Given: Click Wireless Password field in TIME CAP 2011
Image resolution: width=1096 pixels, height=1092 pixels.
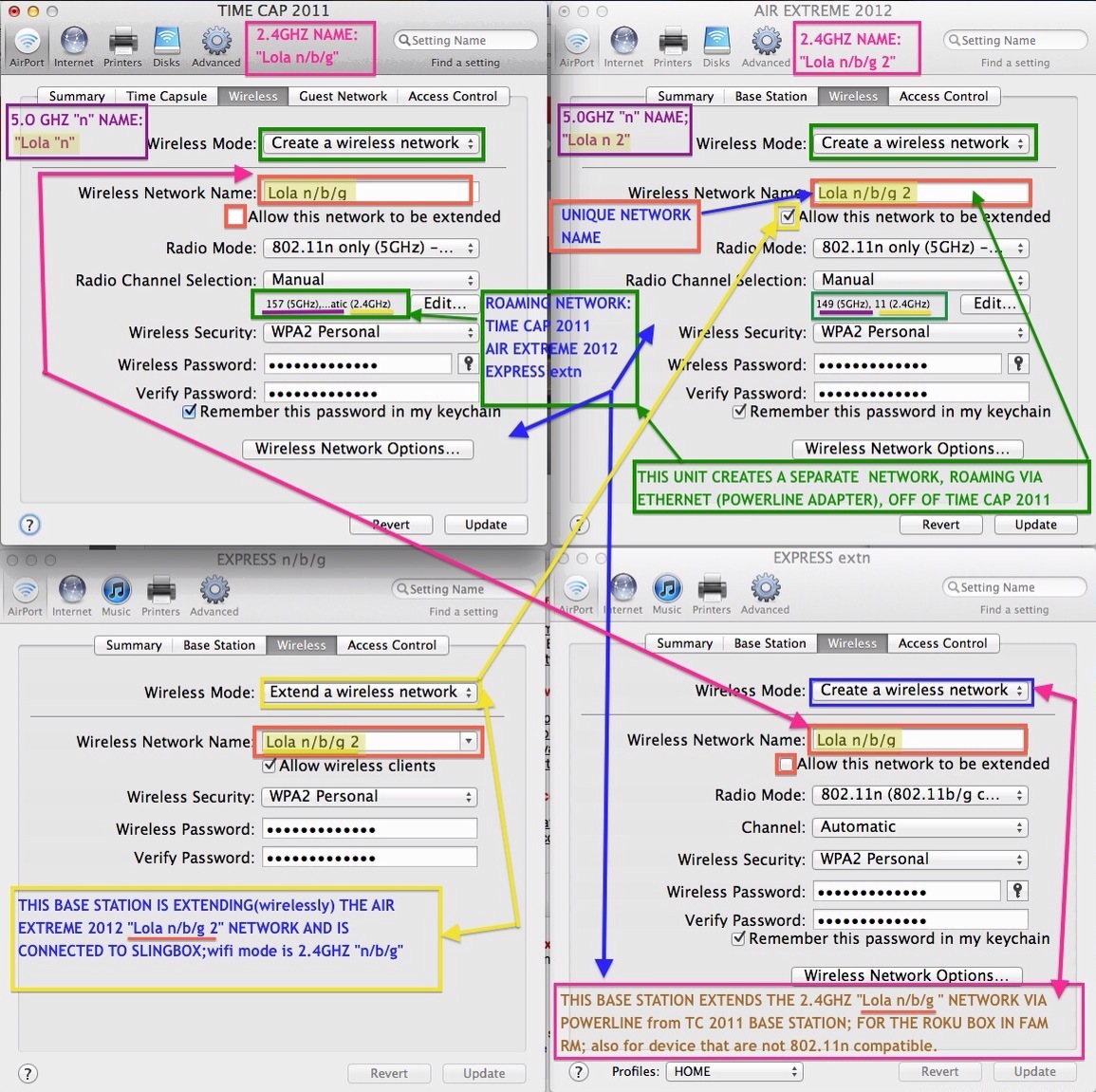Looking at the screenshot, I should click(x=358, y=364).
